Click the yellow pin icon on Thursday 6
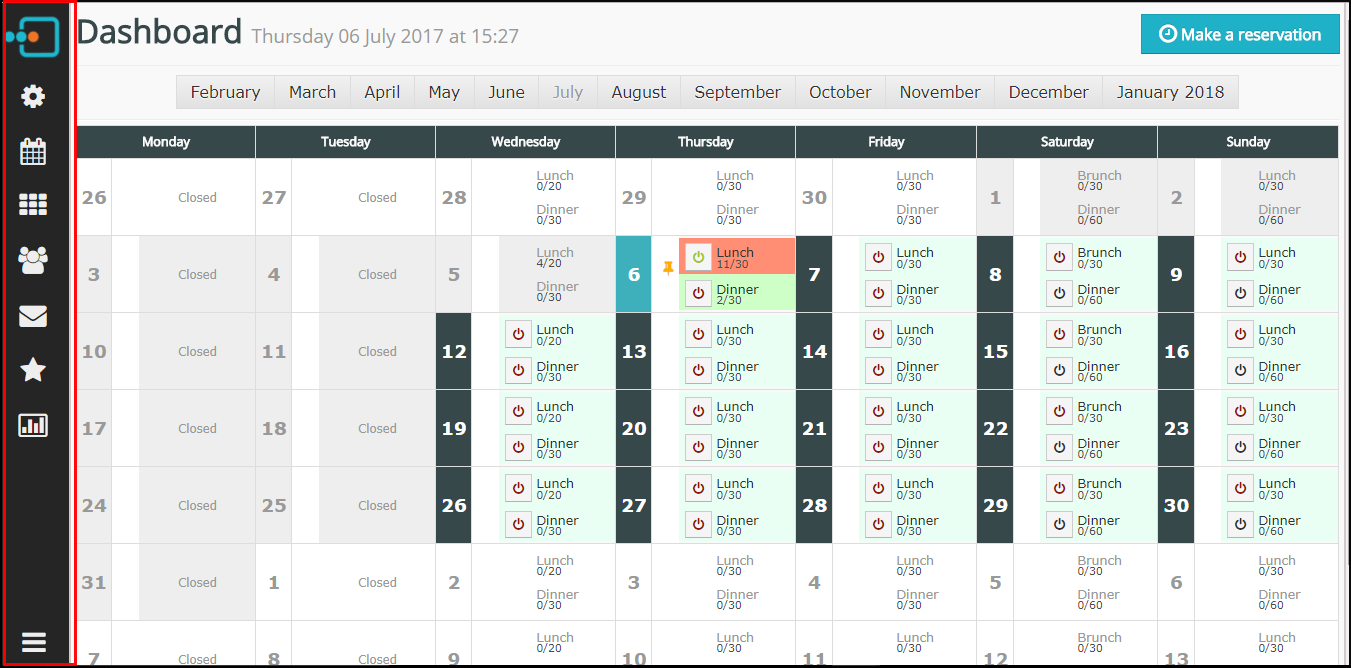1351x668 pixels. (668, 268)
